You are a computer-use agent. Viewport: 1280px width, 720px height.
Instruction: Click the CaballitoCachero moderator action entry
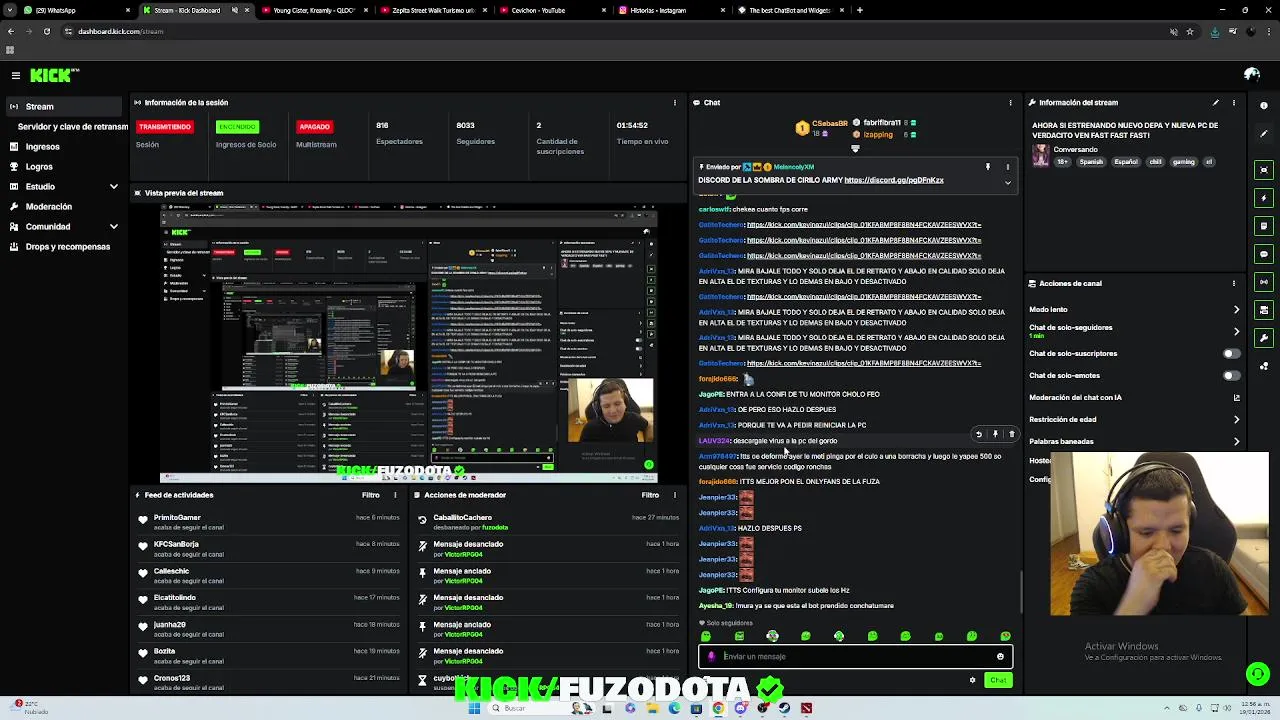(548, 522)
